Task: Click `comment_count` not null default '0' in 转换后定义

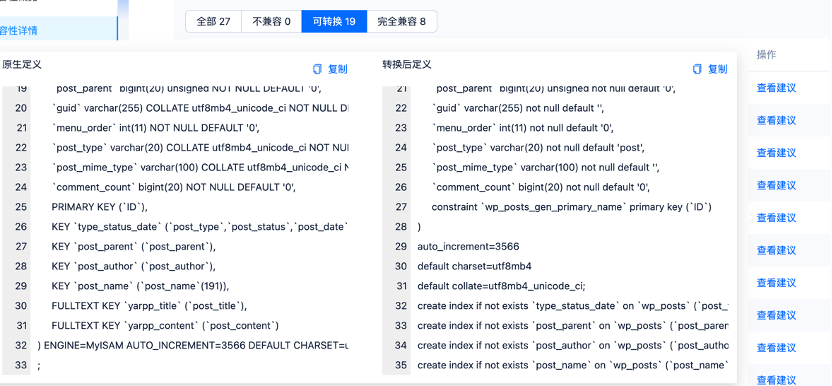Action: 541,187
